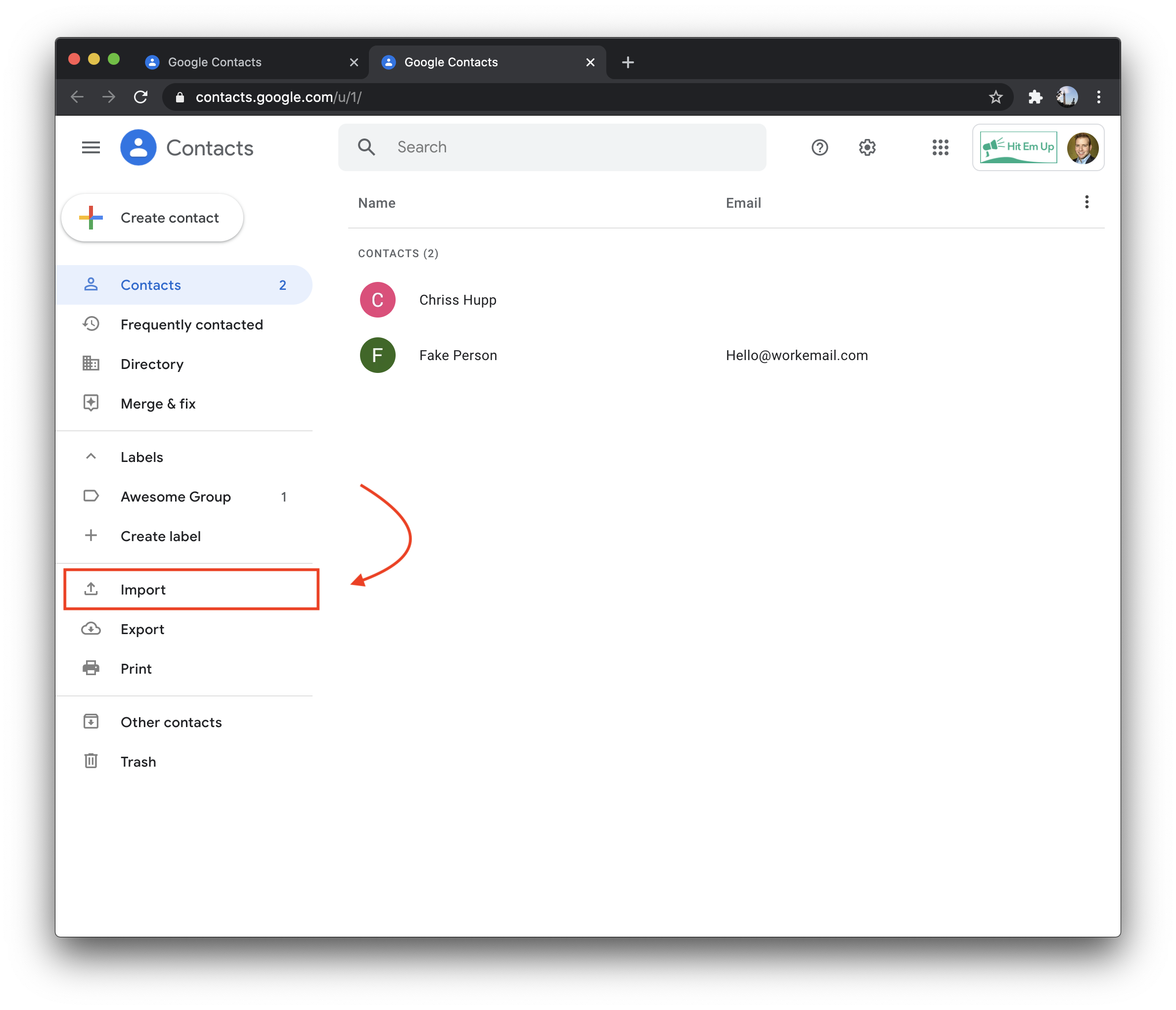The image size is (1176, 1010).
Task: Select Contacts in the sidebar
Action: (x=184, y=284)
